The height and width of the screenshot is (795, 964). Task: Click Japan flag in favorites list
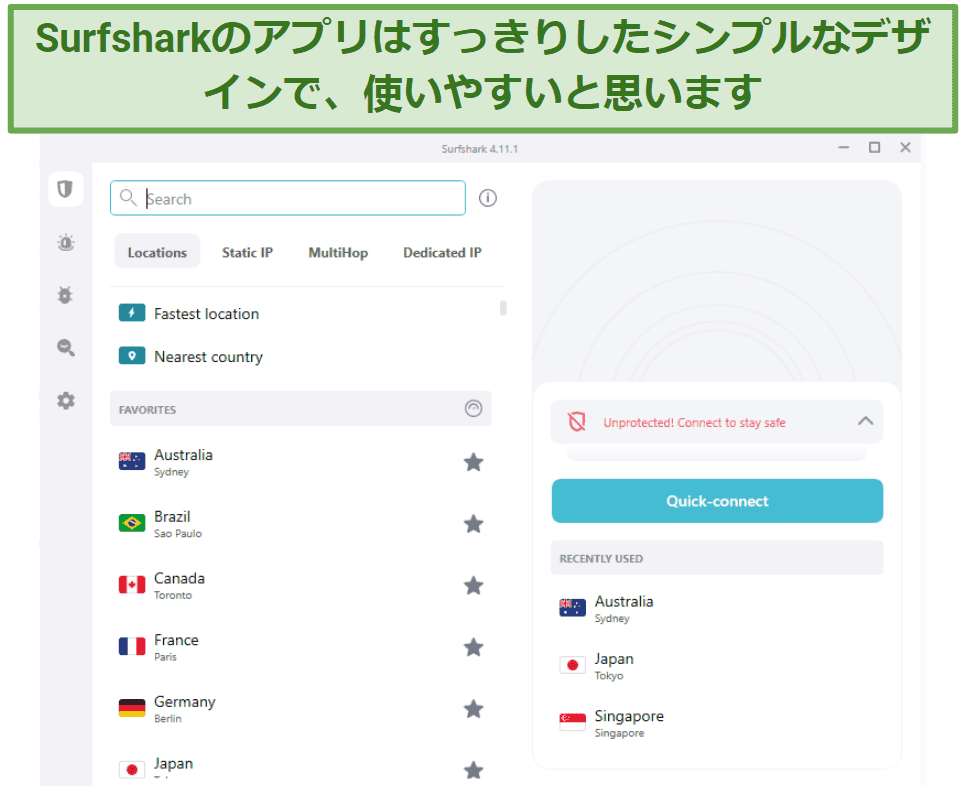(132, 769)
